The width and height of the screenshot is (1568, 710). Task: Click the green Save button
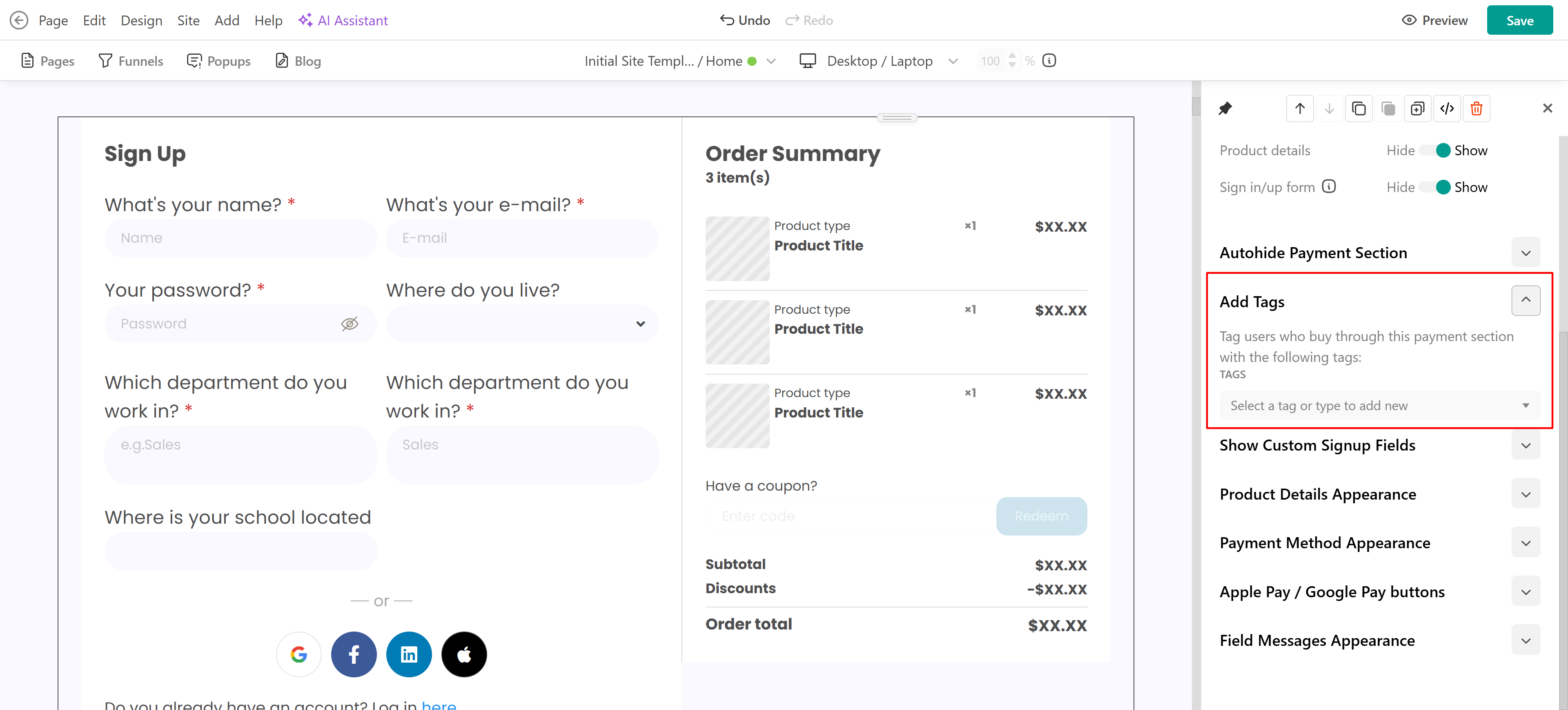coord(1519,20)
